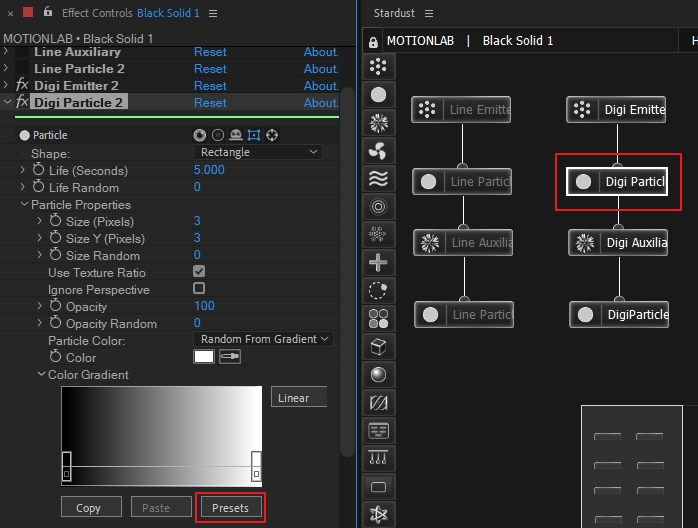
Task: Collapse the Color Gradient section
Action: click(x=41, y=374)
